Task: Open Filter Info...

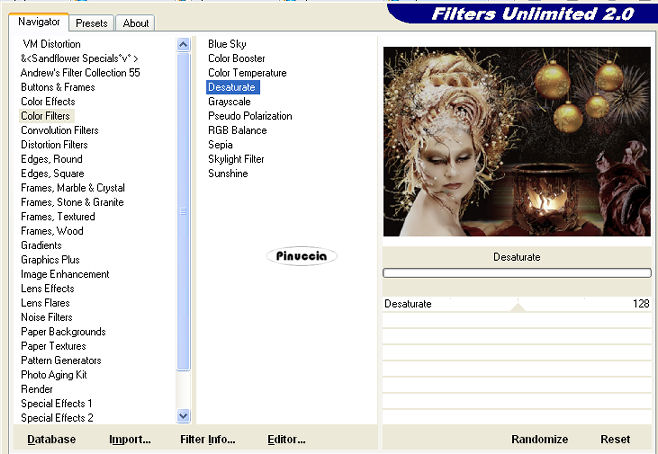Action: [208, 439]
